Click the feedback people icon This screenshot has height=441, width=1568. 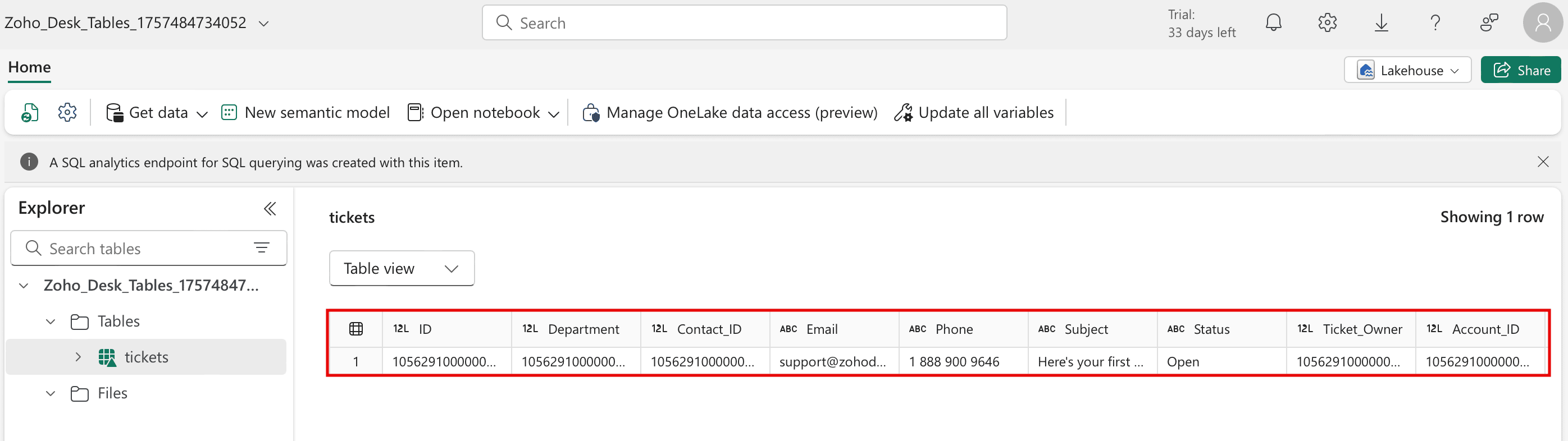coord(1489,23)
